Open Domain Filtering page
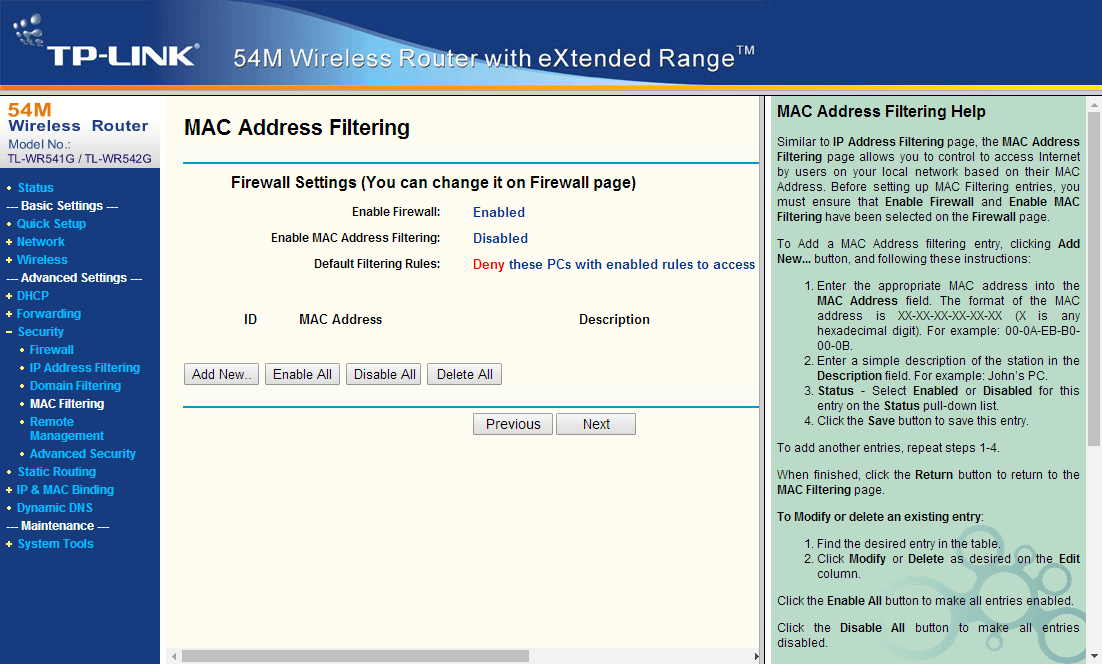1102x664 pixels. (x=75, y=386)
